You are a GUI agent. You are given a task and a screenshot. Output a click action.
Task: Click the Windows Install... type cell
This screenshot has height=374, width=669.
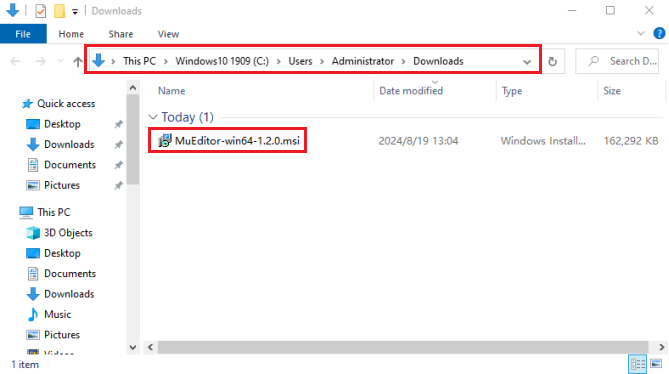click(x=543, y=141)
